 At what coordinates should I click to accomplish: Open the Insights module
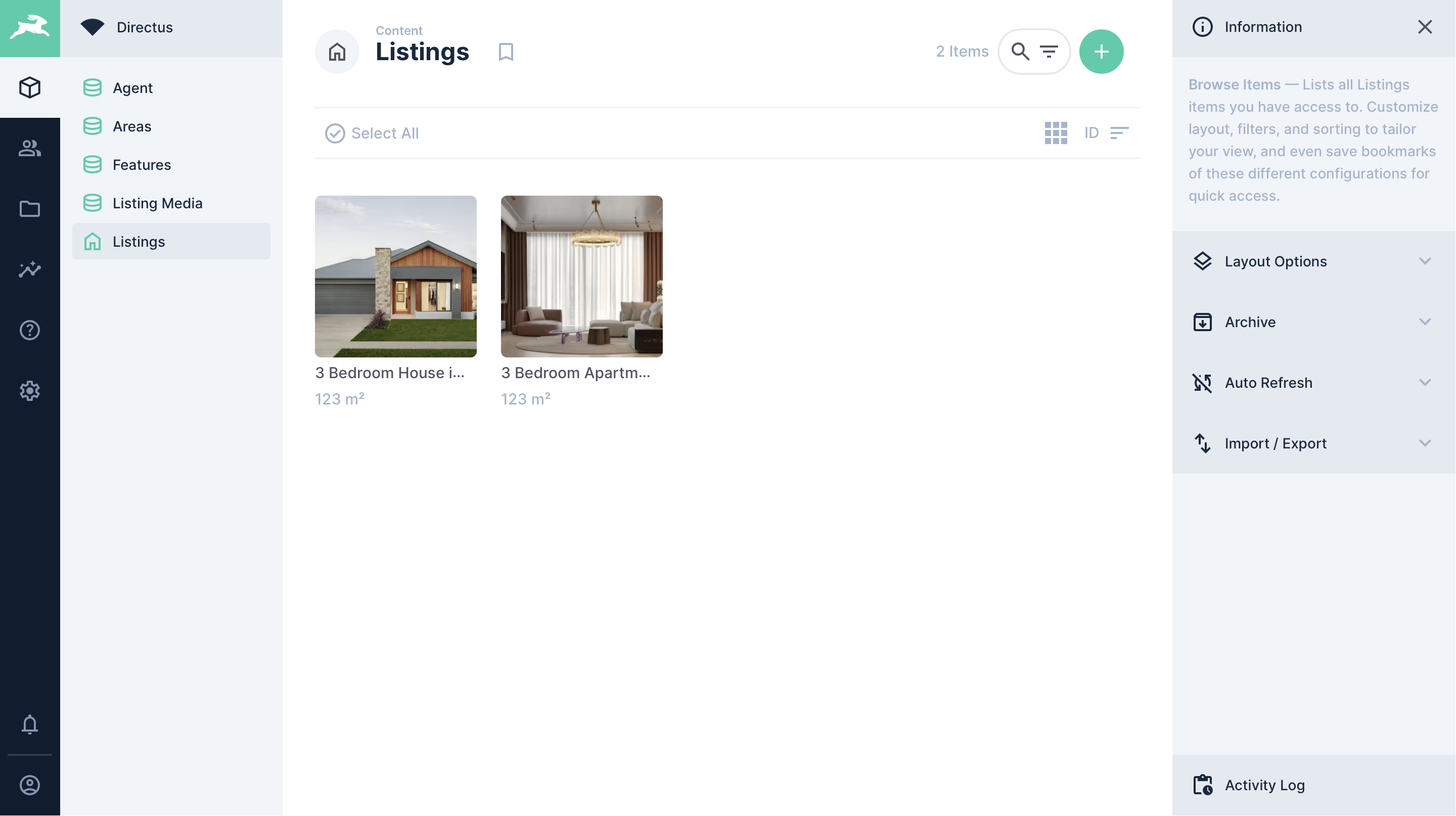(29, 269)
